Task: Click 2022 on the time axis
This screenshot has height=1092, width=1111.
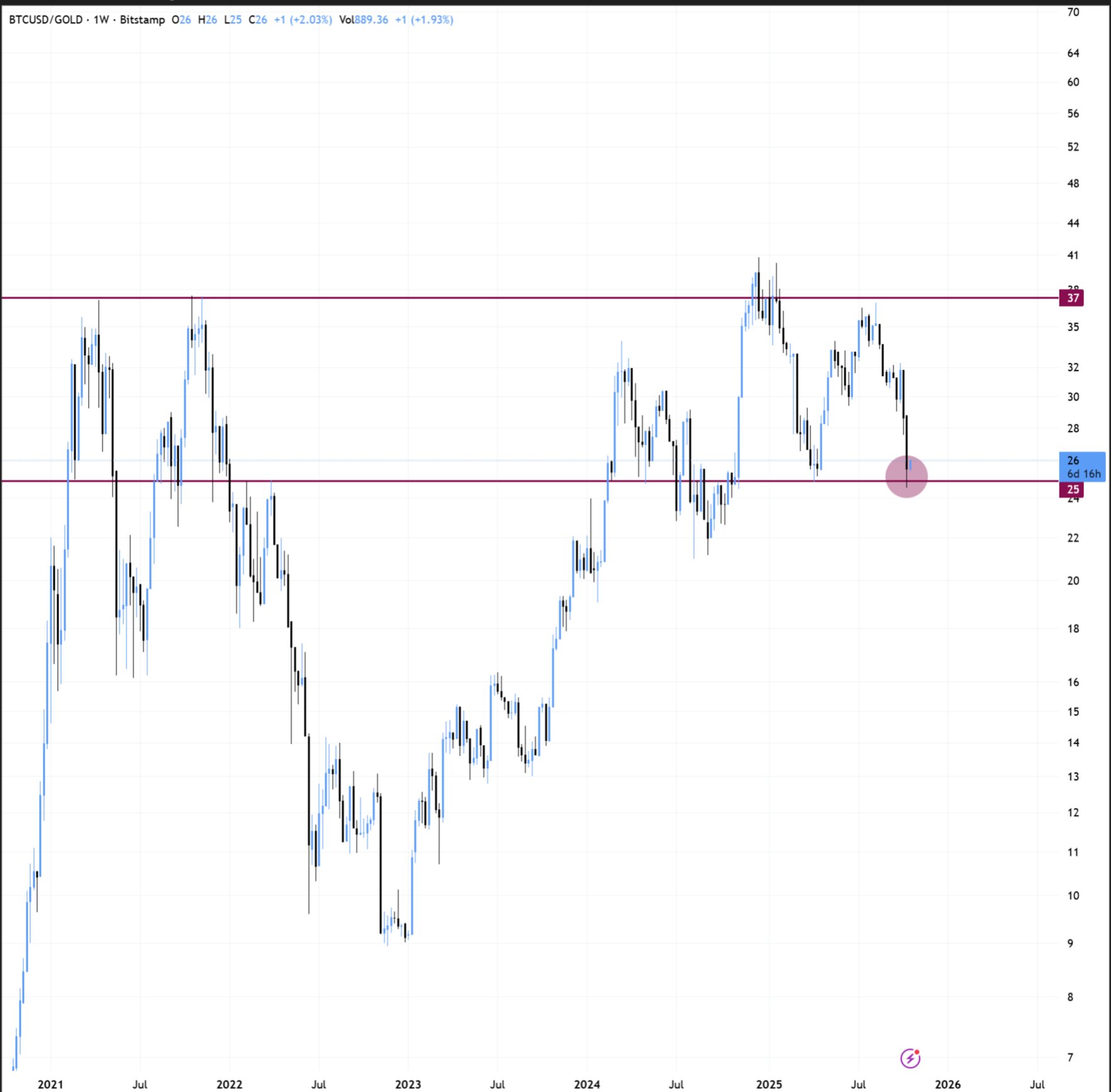Action: click(229, 1084)
